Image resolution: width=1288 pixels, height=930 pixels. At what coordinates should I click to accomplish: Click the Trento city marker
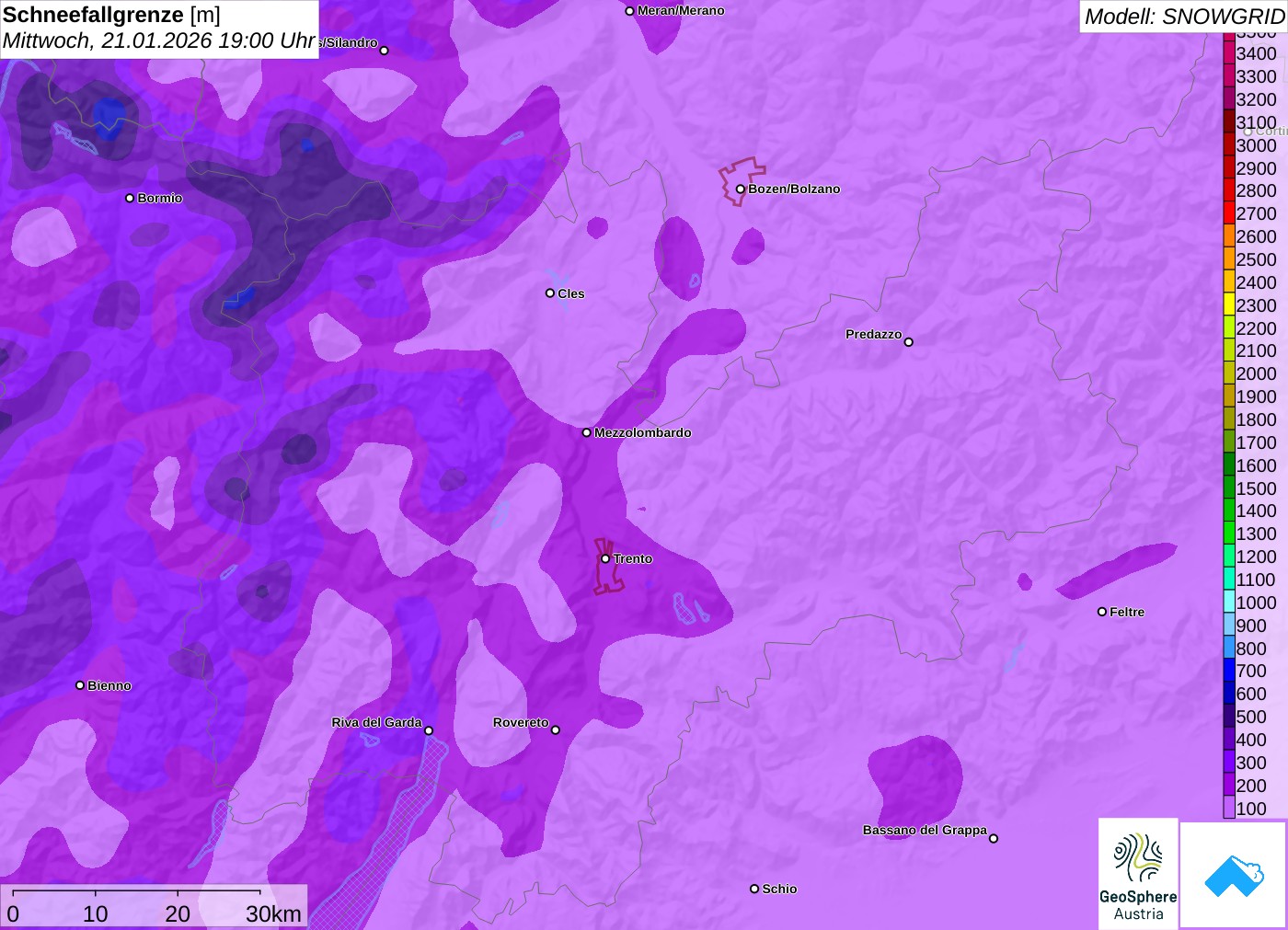tap(605, 558)
